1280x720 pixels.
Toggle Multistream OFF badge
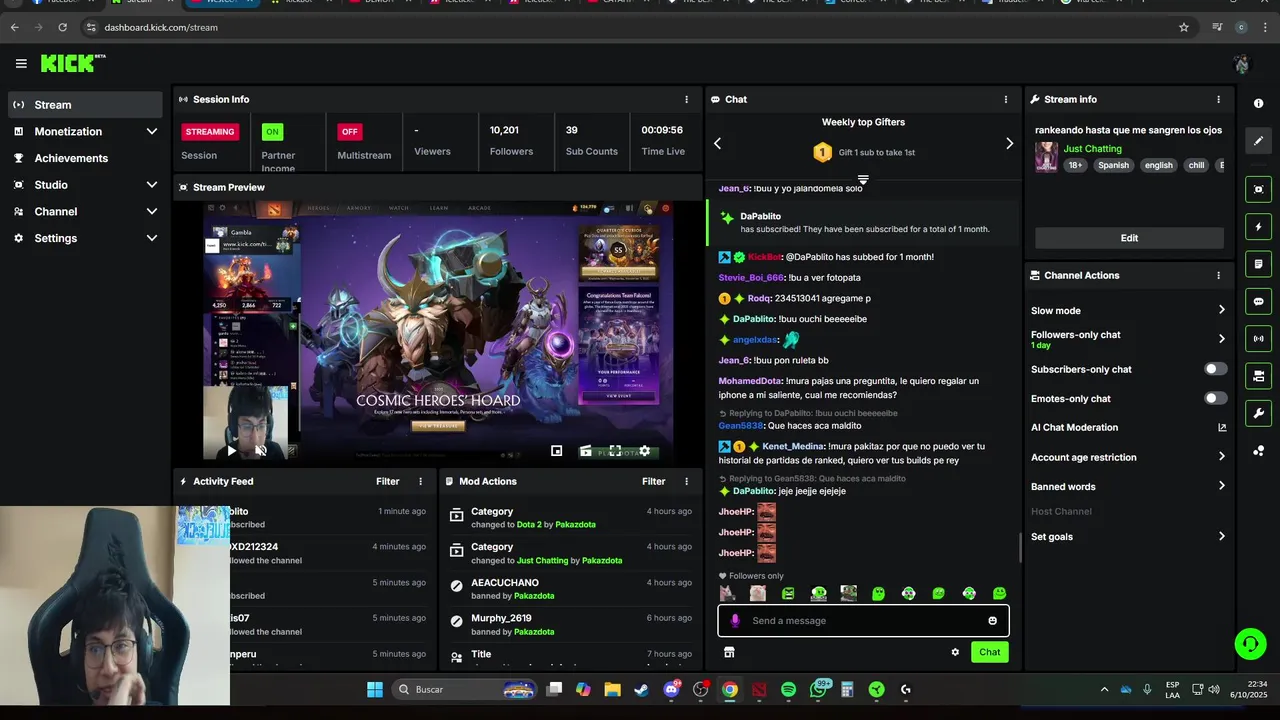click(349, 131)
